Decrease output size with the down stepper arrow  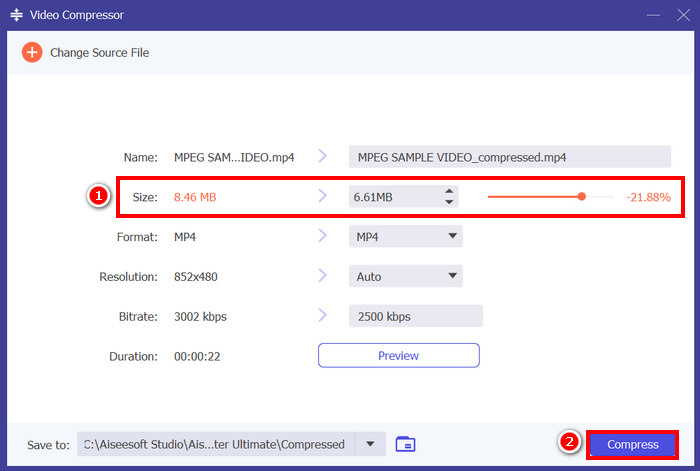450,202
